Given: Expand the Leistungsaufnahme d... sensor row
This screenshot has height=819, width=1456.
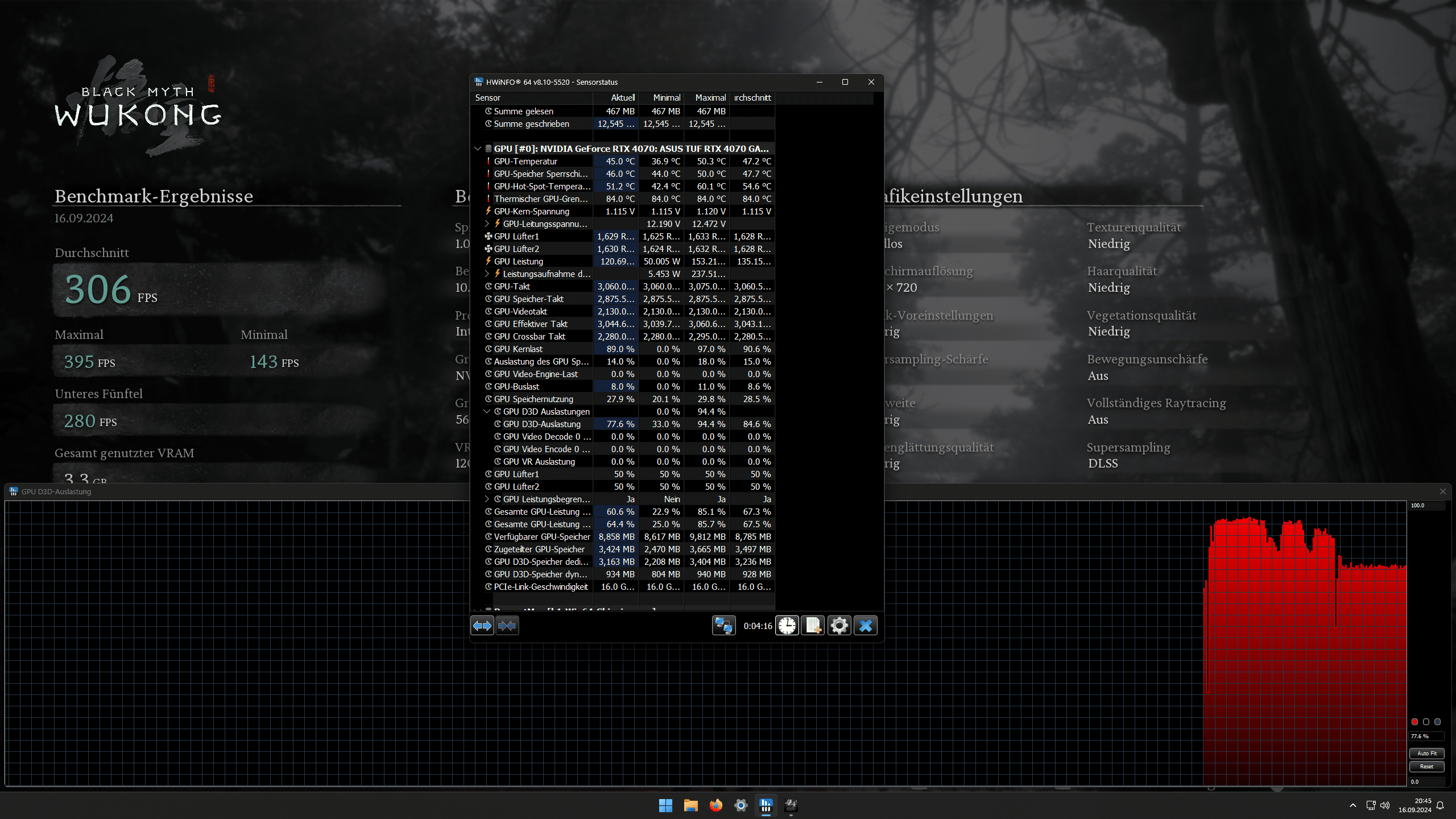Looking at the screenshot, I should tap(487, 274).
